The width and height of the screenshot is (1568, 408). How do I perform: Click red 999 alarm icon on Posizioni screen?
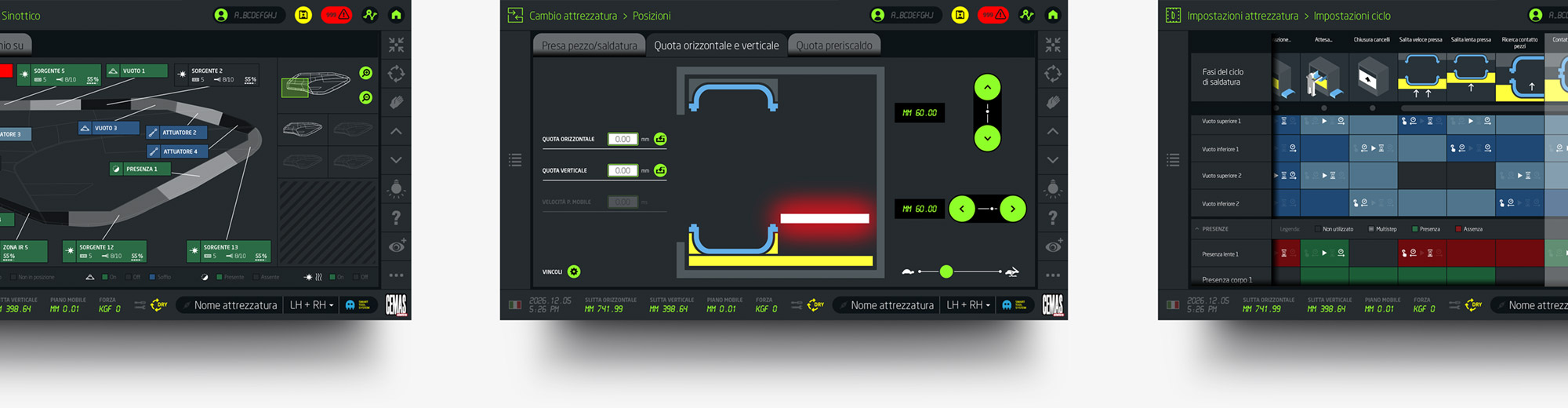click(x=993, y=15)
